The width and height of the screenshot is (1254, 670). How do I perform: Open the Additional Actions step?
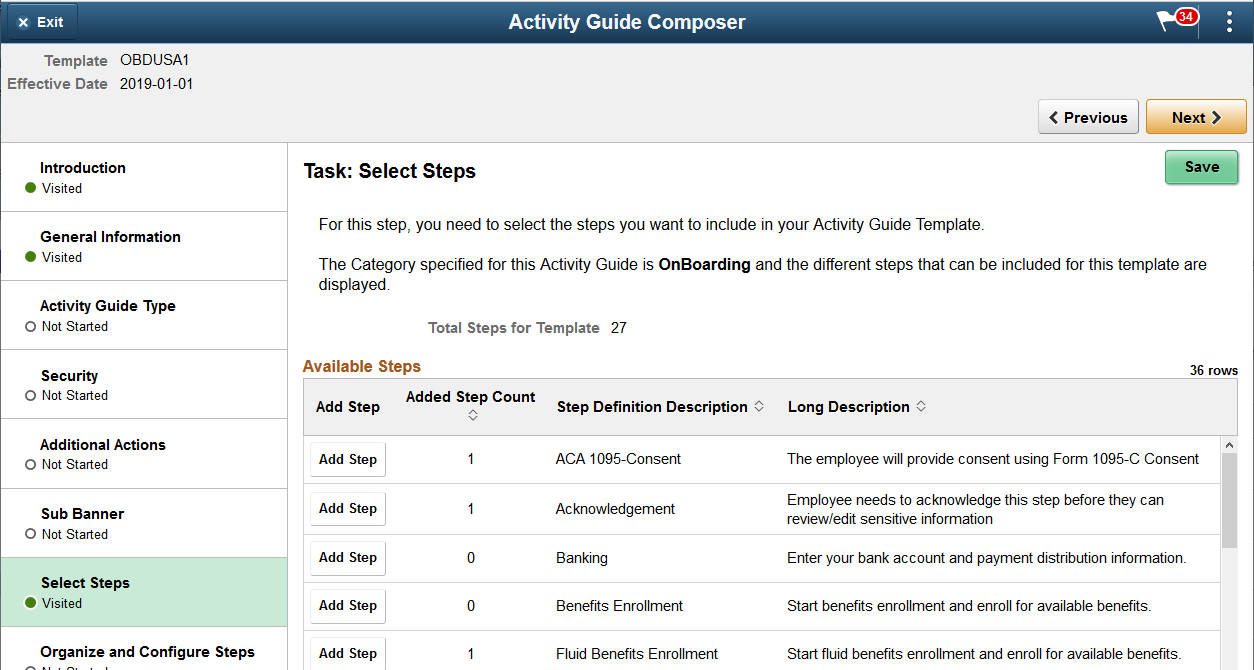tap(102, 445)
